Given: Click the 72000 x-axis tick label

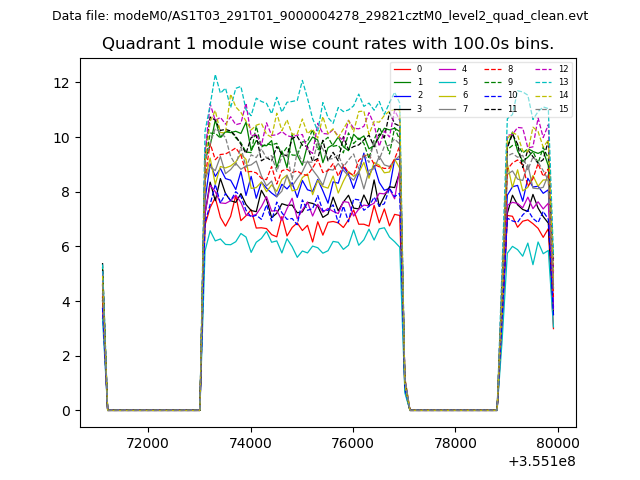Looking at the screenshot, I should pos(148,442).
